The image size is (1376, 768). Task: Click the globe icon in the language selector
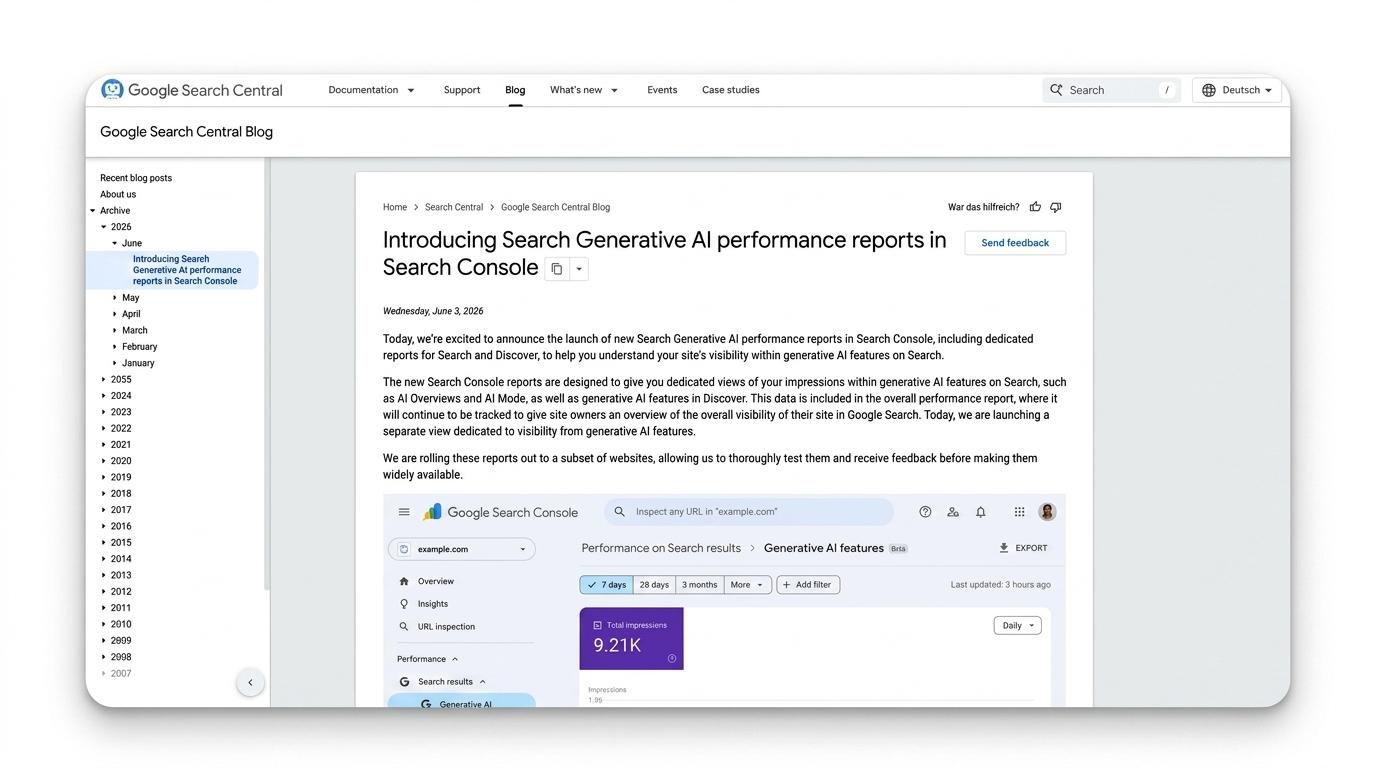click(1209, 90)
